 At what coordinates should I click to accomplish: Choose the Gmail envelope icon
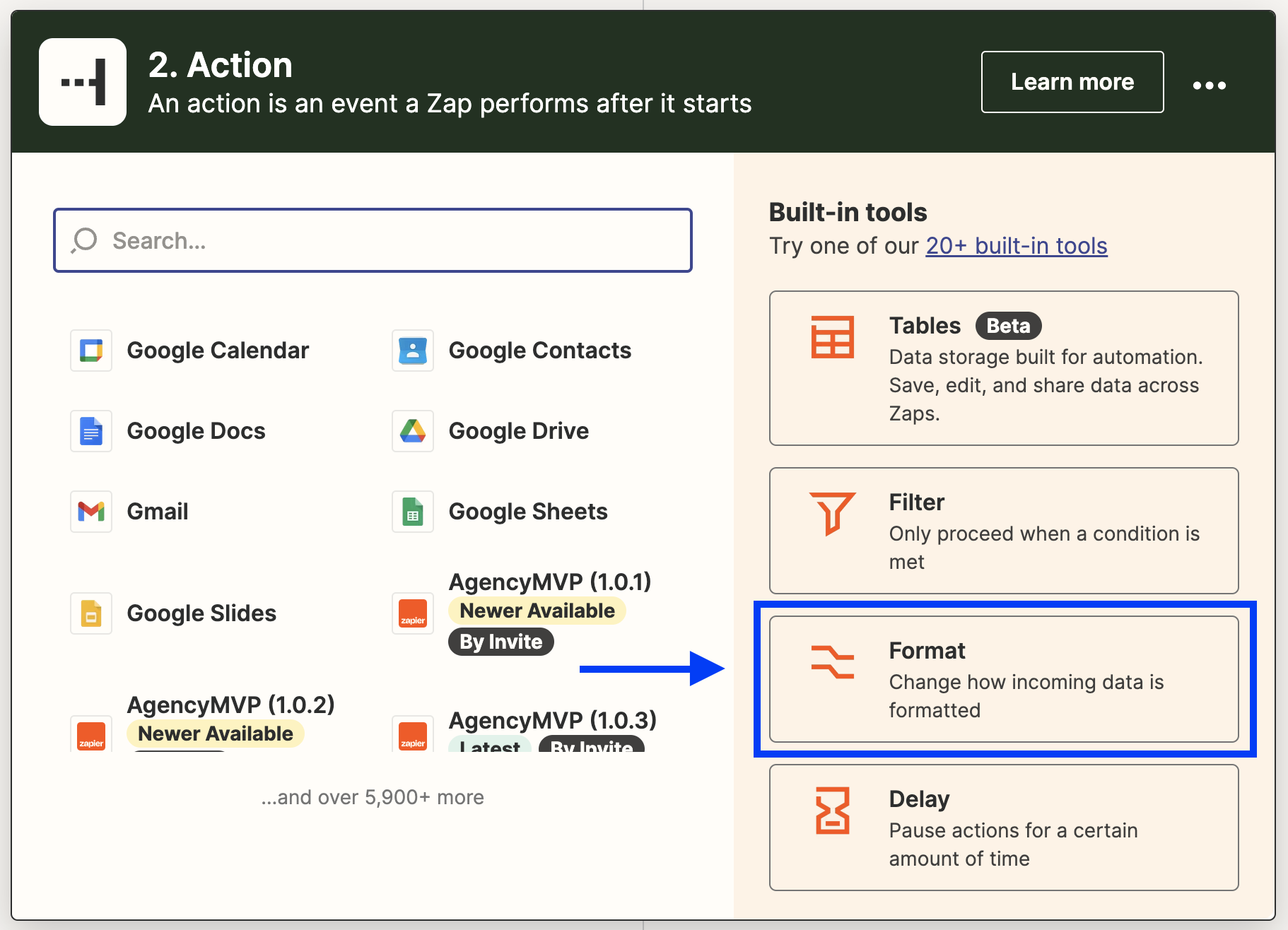pyautogui.click(x=91, y=512)
